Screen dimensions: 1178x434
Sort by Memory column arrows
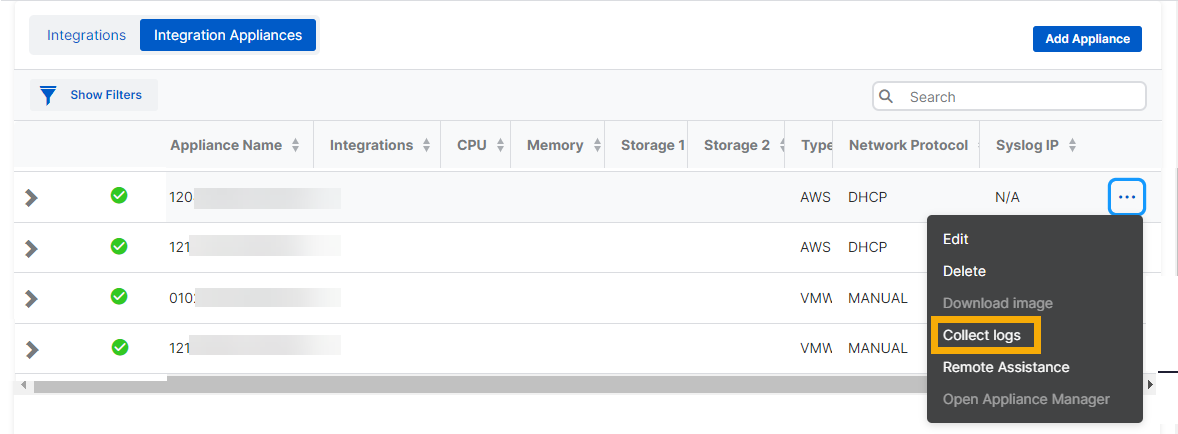click(597, 146)
